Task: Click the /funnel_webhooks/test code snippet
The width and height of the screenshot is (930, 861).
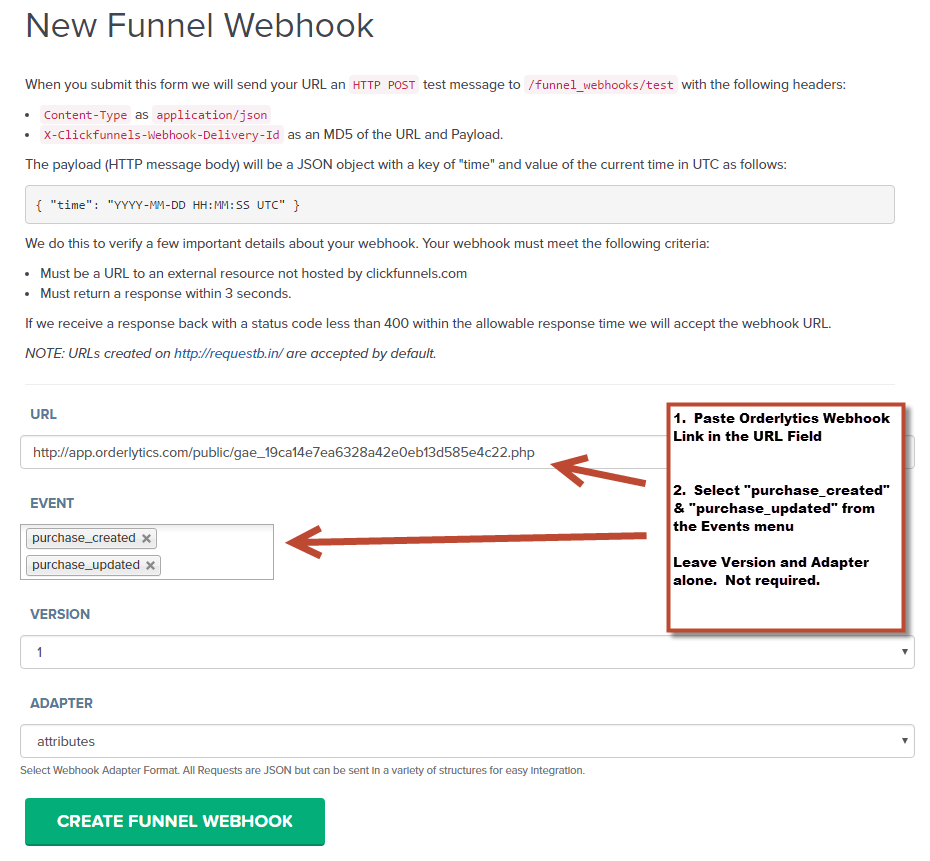Action: (601, 85)
